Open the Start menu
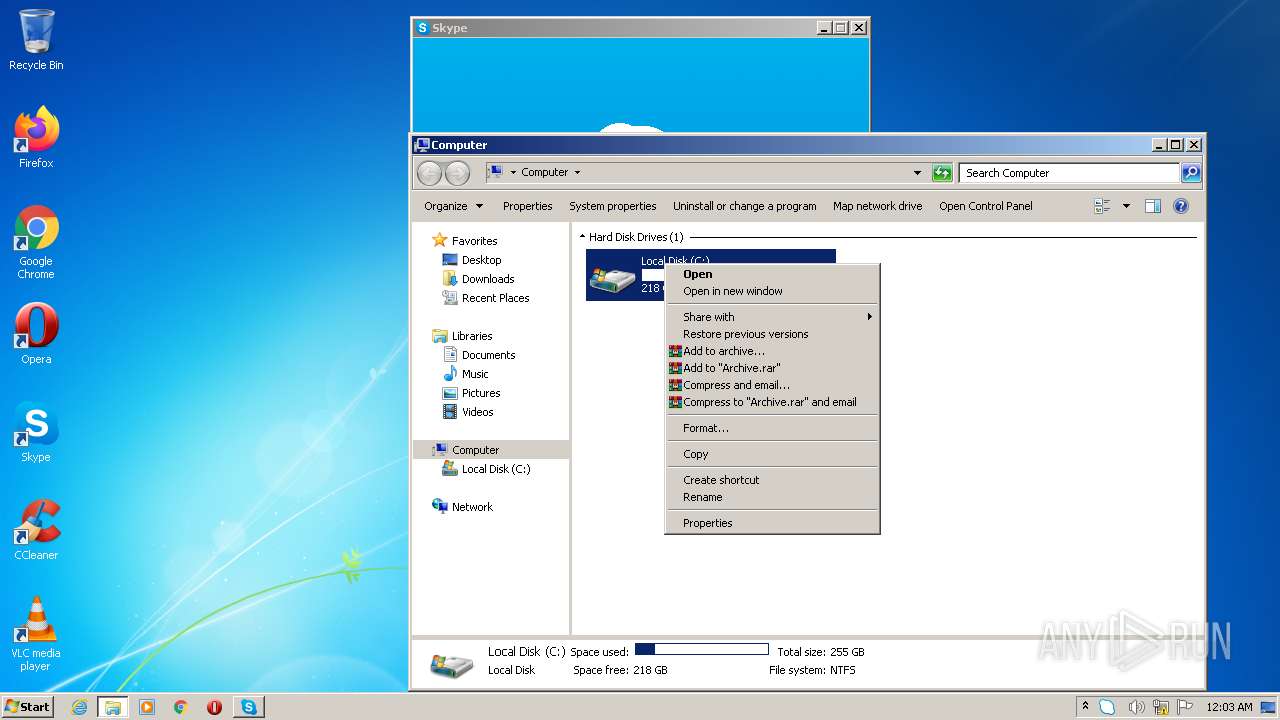 [28, 707]
